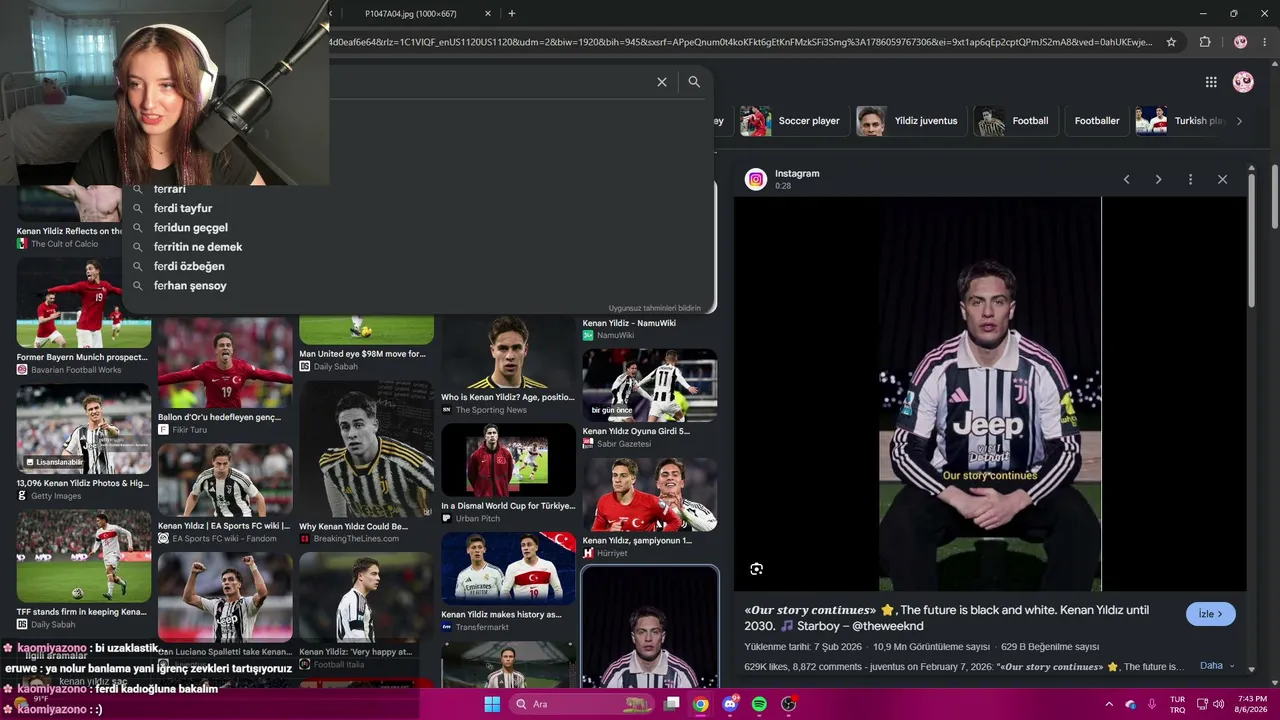The width and height of the screenshot is (1280, 720).
Task: Search this image with Google Lens
Action: [756, 569]
